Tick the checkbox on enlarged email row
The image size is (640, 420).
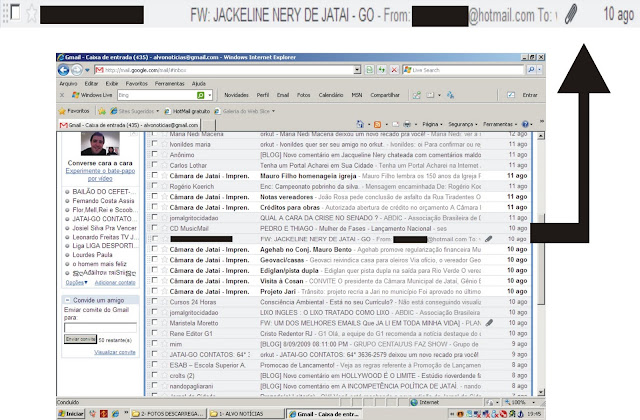(15, 13)
